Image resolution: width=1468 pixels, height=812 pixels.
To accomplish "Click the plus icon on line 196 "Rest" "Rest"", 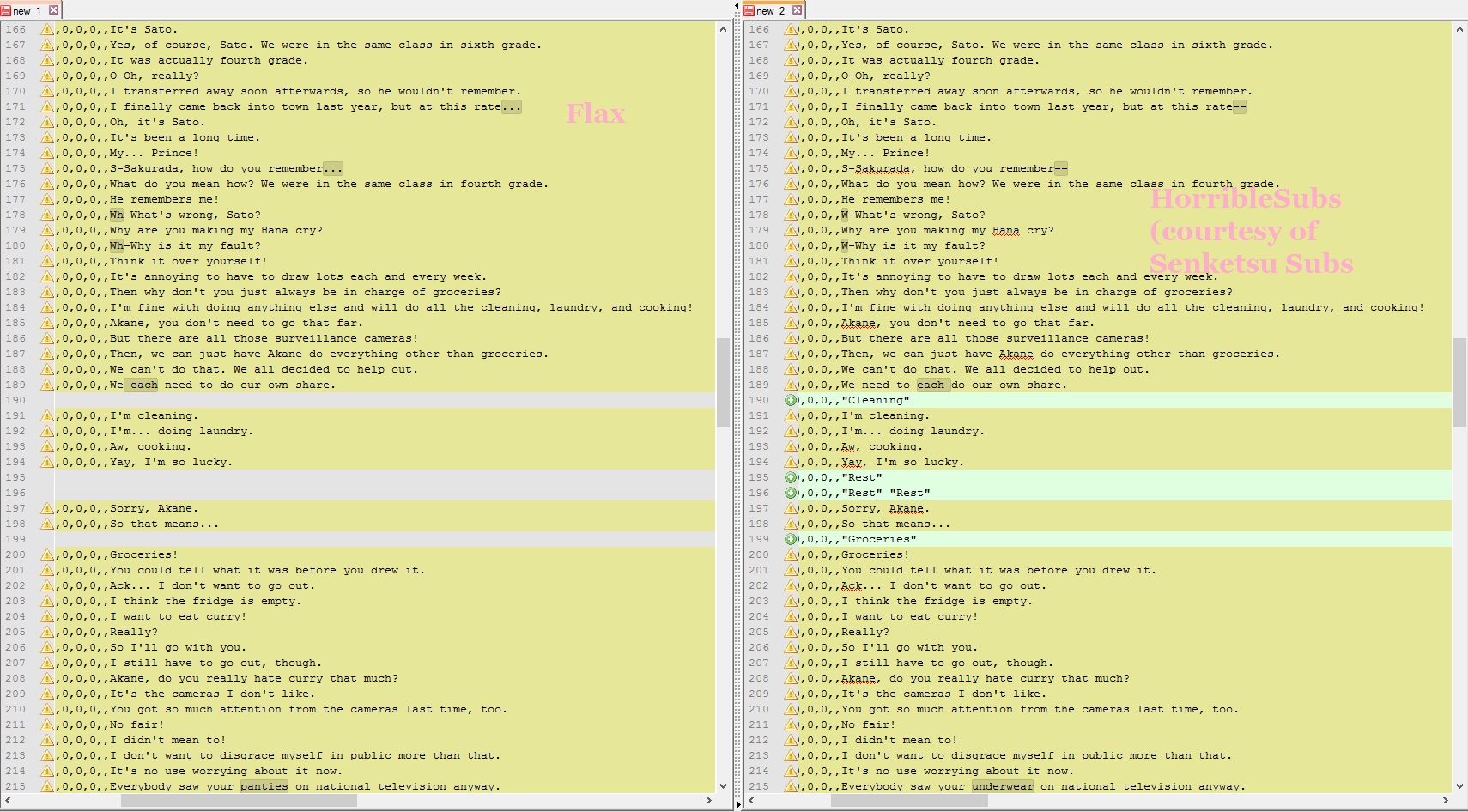I will (791, 493).
